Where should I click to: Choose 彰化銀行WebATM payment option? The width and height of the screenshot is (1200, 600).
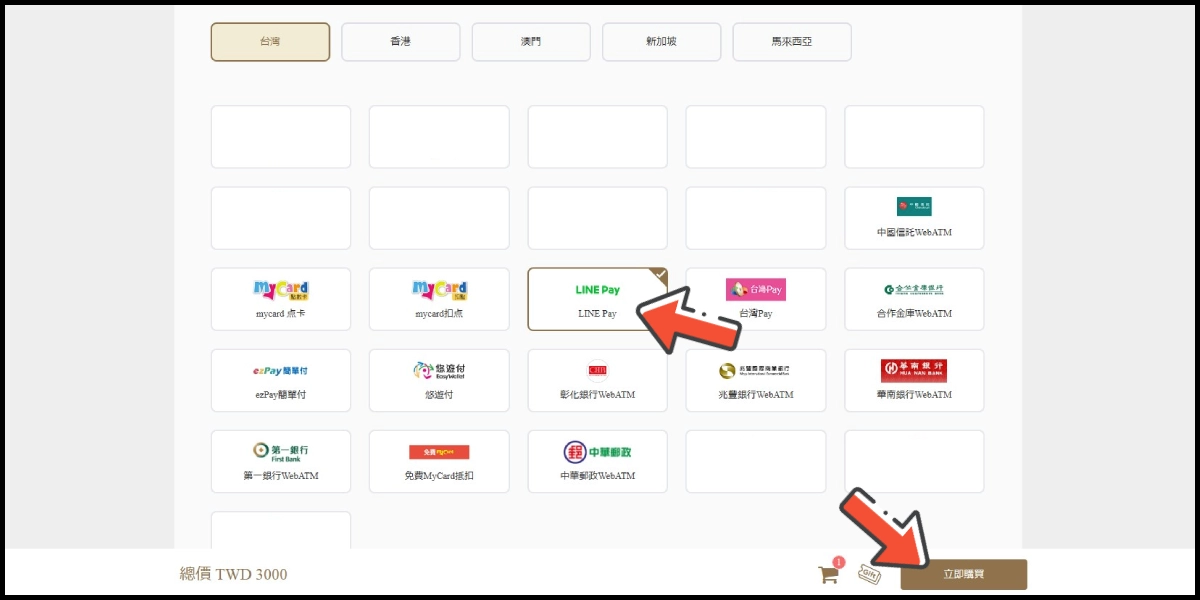[597, 380]
